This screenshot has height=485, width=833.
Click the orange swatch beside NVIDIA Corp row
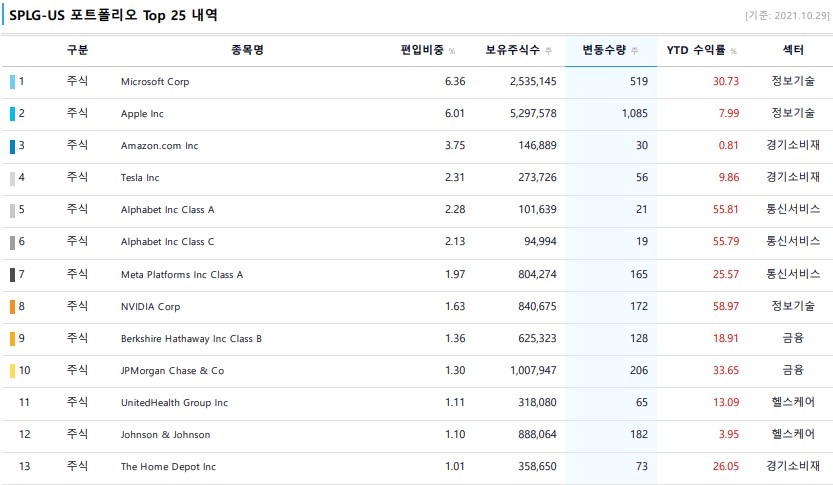(12, 307)
